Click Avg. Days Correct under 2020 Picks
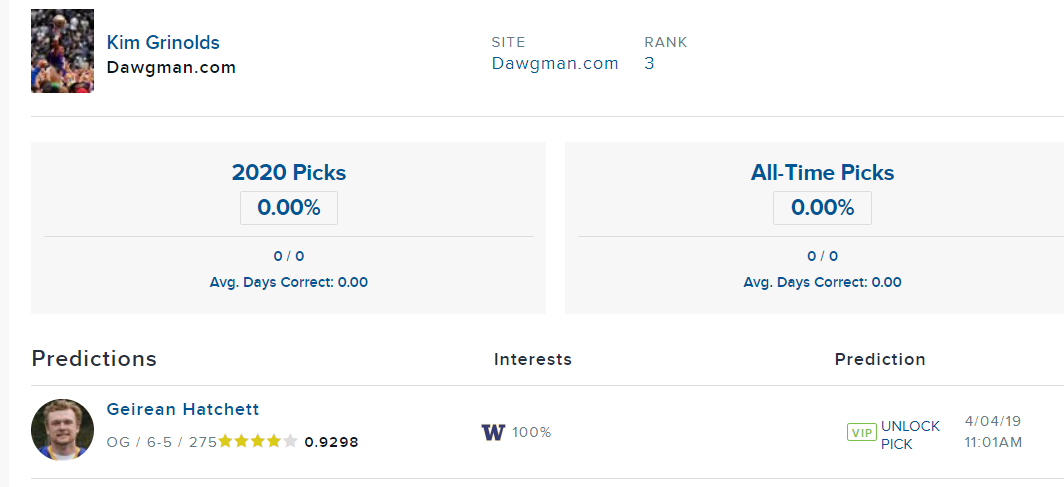 pyautogui.click(x=289, y=282)
